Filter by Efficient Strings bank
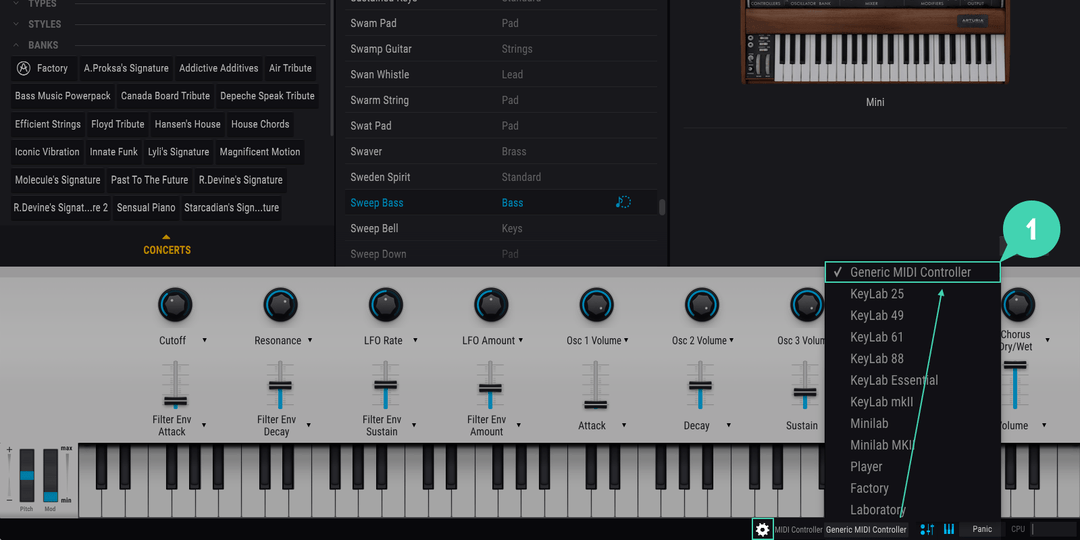The image size is (1080, 540). (48, 124)
